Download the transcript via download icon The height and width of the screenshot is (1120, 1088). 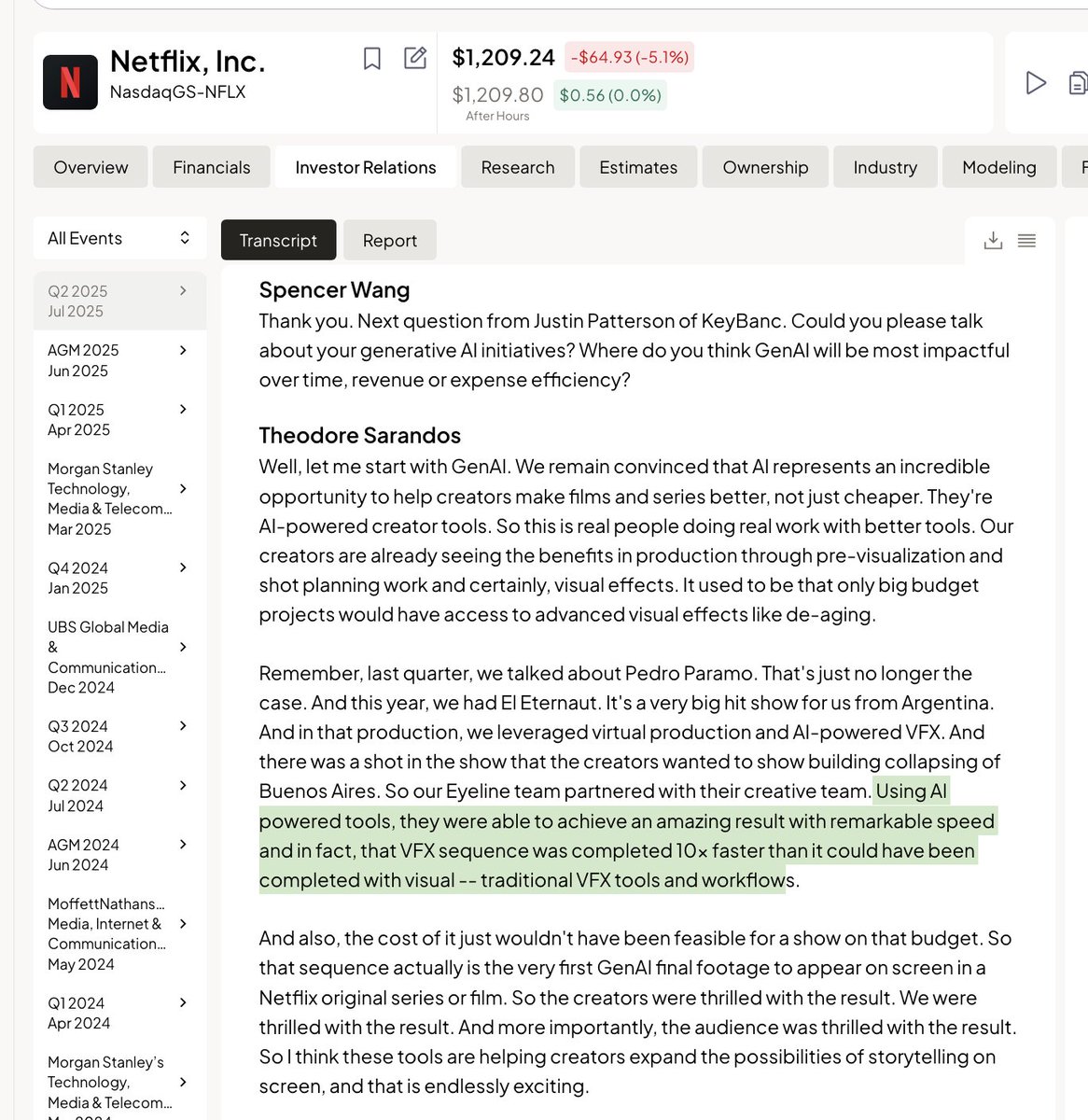pos(993,241)
